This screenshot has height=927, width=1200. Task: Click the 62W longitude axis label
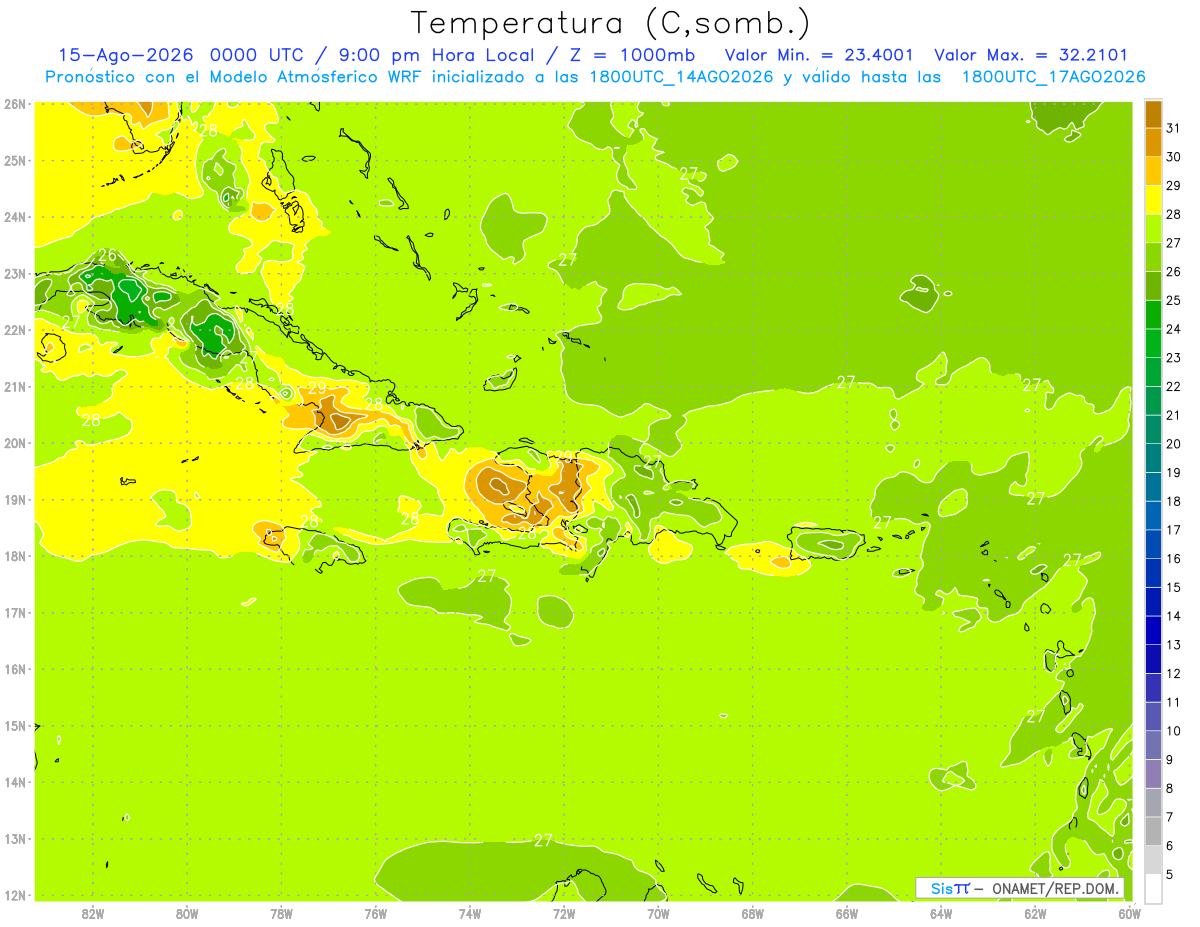click(1035, 913)
